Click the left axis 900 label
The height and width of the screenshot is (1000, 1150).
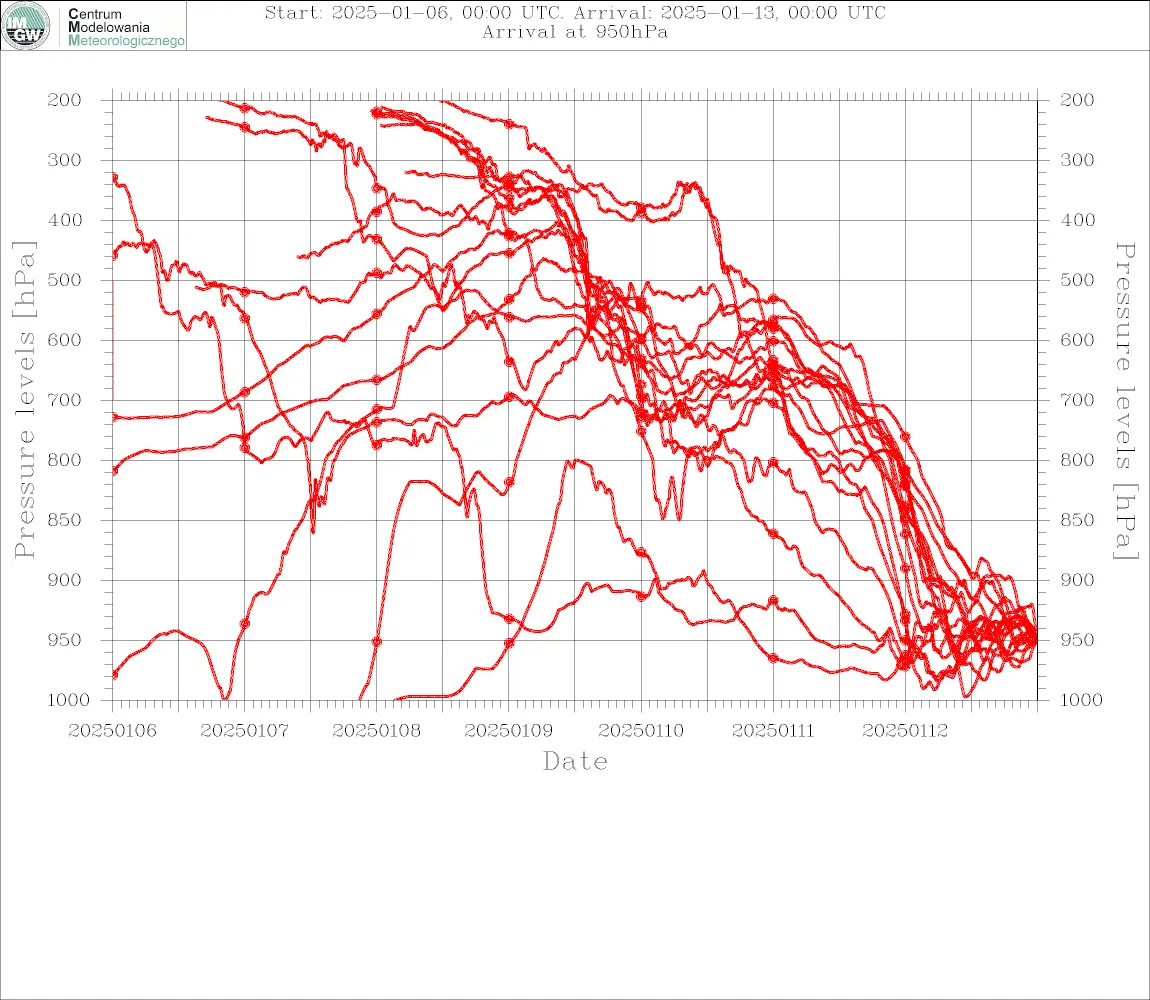(65, 580)
